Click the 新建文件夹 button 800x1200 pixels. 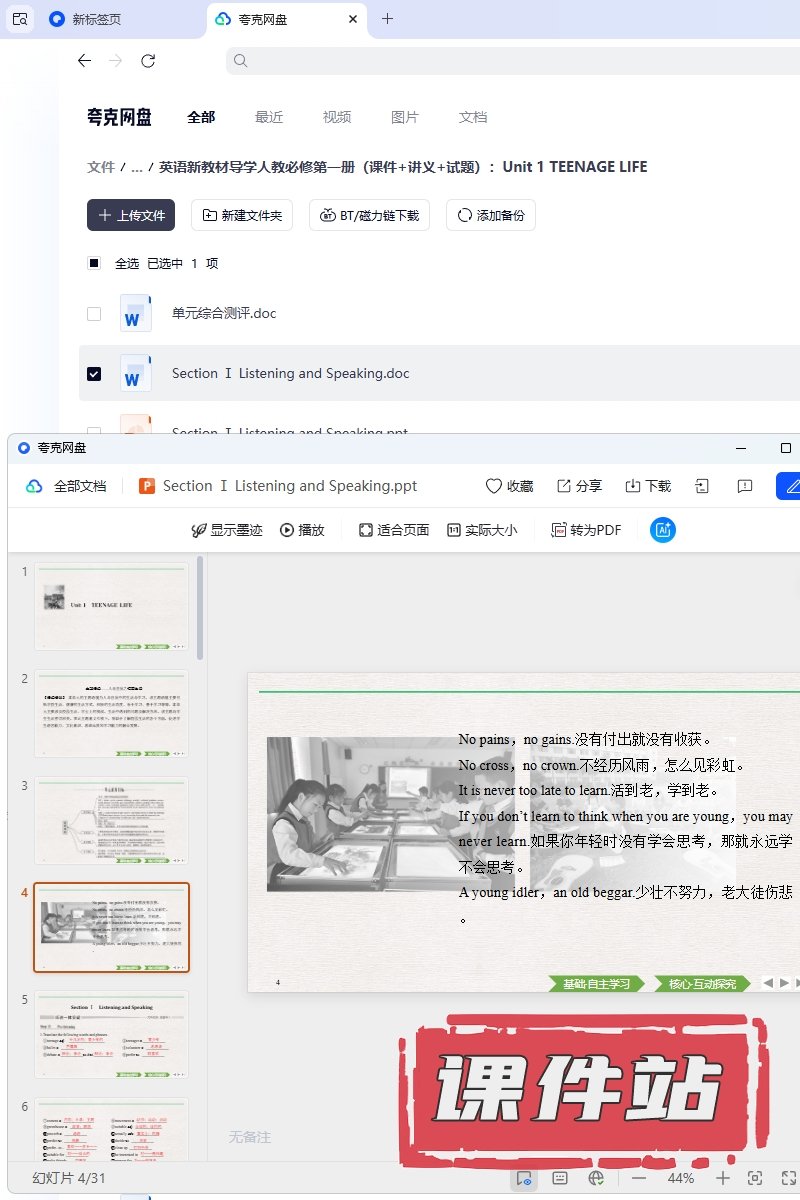point(242,215)
